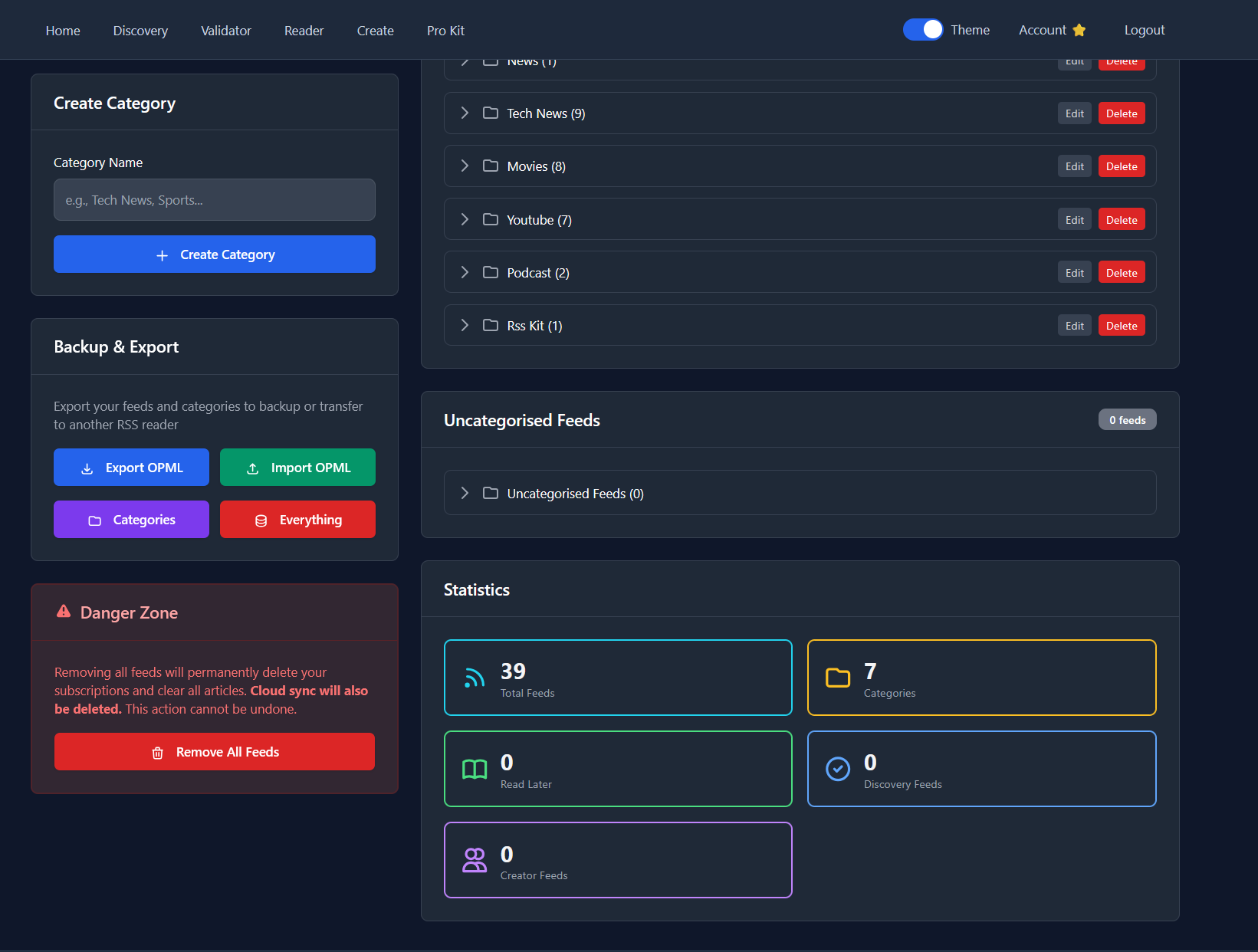The image size is (1258, 952).
Task: Toggle the Theme switch
Action: (x=922, y=29)
